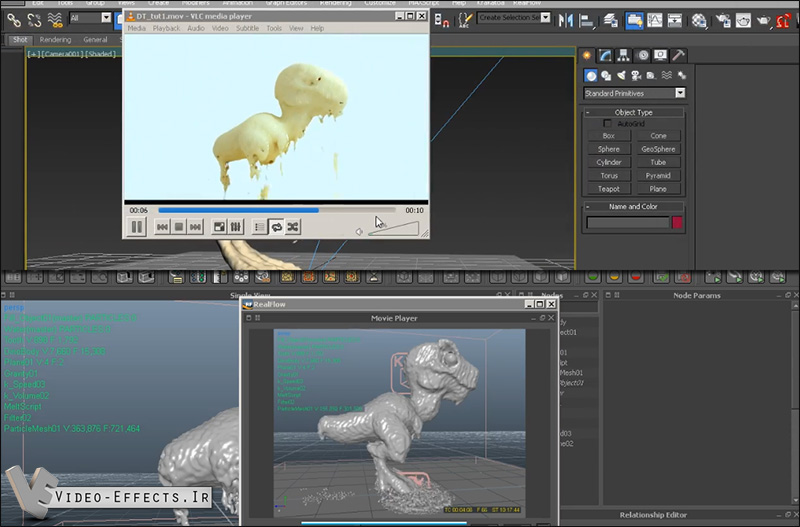The image size is (800, 527).
Task: Switch to the Rendering shelf tab
Action: pyautogui.click(x=56, y=40)
